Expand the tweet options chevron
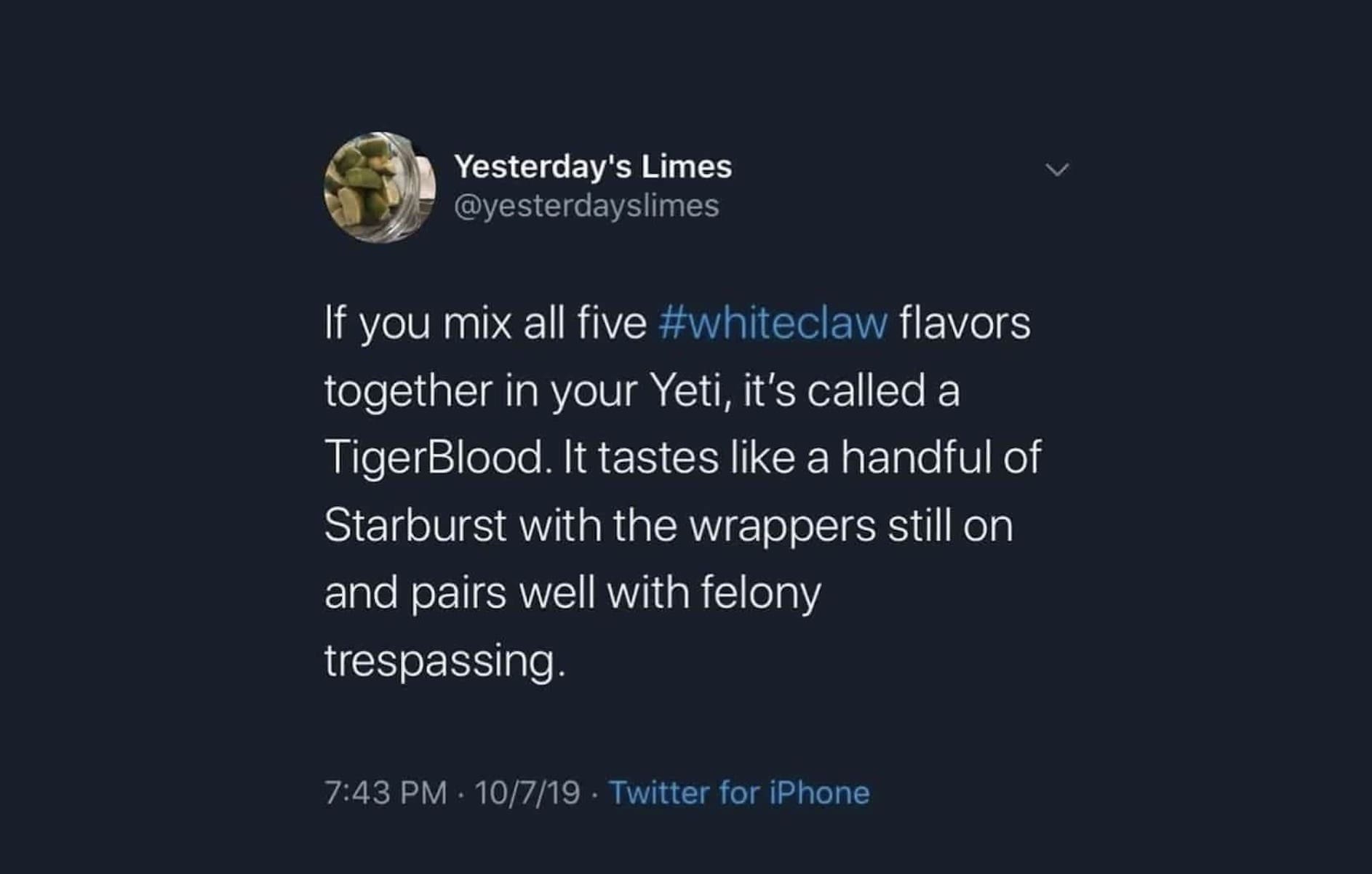 (x=1057, y=169)
